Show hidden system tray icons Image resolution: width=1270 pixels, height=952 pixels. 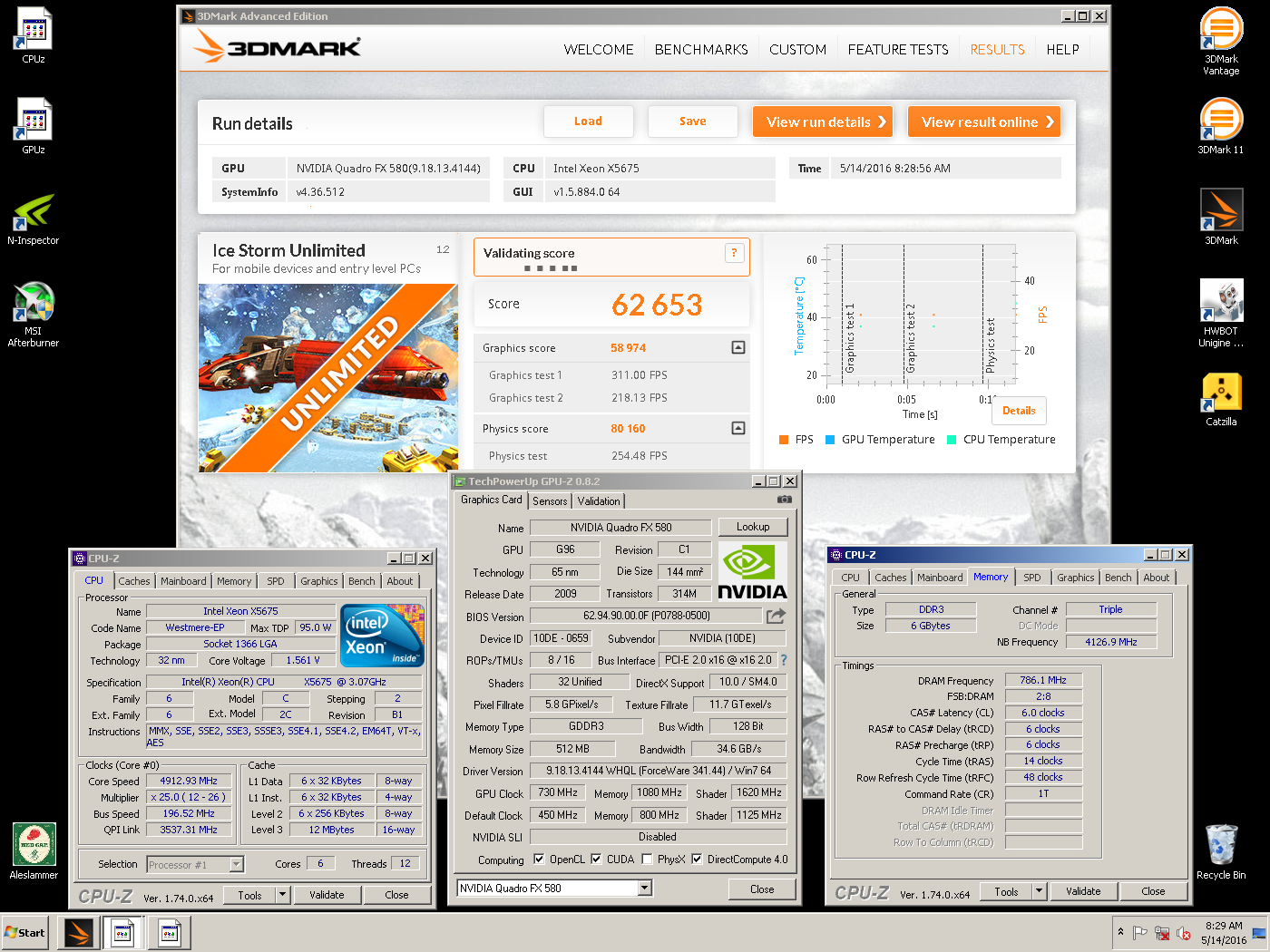(x=1120, y=932)
